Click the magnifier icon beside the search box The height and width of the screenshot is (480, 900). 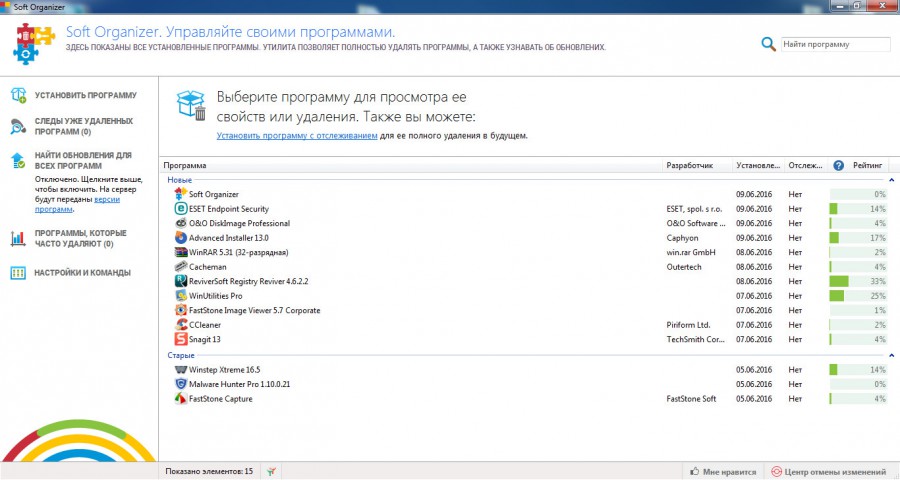(768, 44)
